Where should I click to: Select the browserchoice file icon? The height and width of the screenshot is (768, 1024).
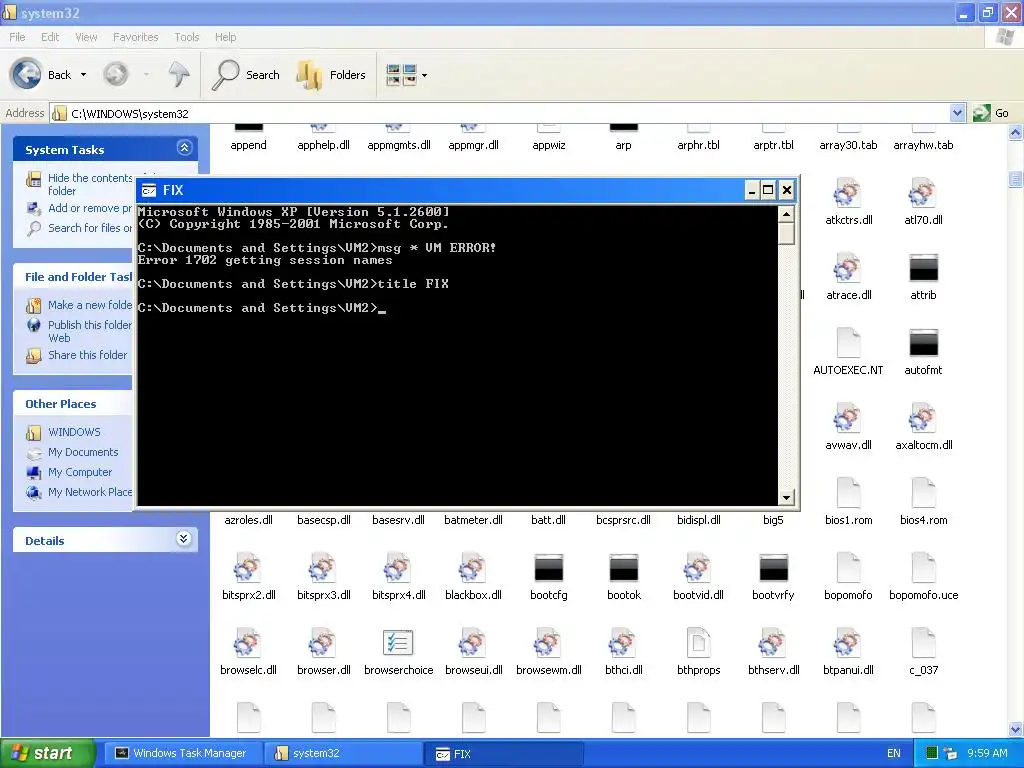click(x=398, y=643)
